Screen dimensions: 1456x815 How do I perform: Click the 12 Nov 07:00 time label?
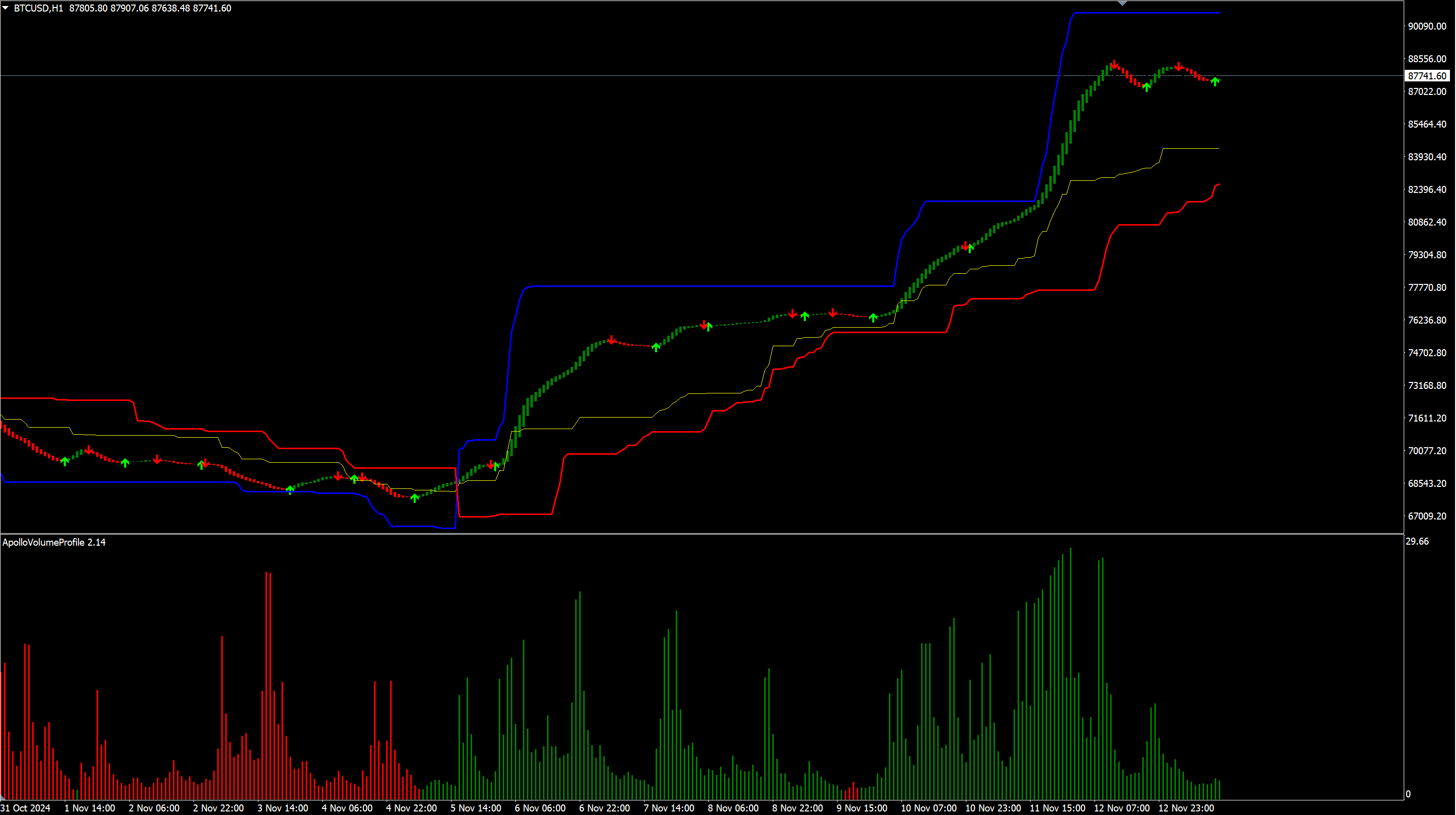pyautogui.click(x=1122, y=808)
